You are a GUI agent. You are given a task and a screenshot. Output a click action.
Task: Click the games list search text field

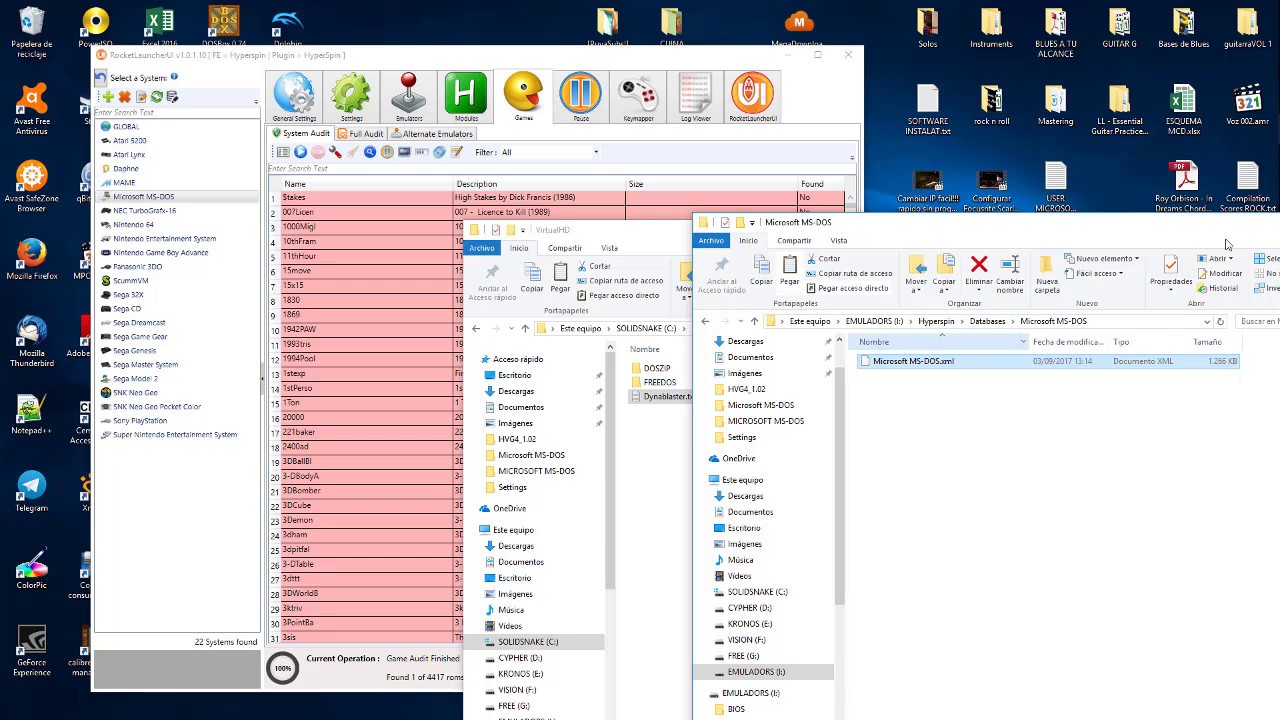pyautogui.click(x=560, y=168)
